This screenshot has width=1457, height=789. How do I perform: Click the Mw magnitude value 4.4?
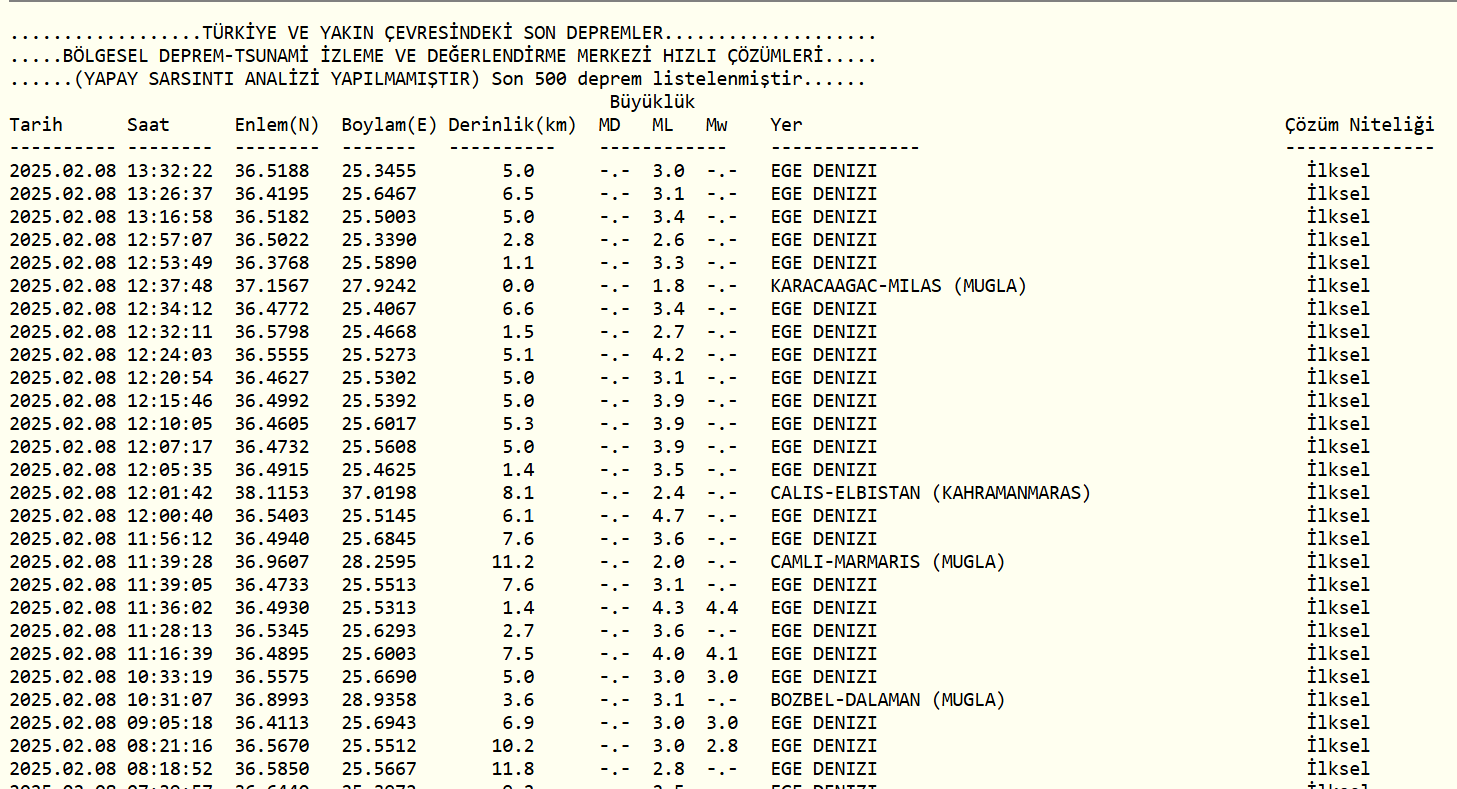(721, 608)
